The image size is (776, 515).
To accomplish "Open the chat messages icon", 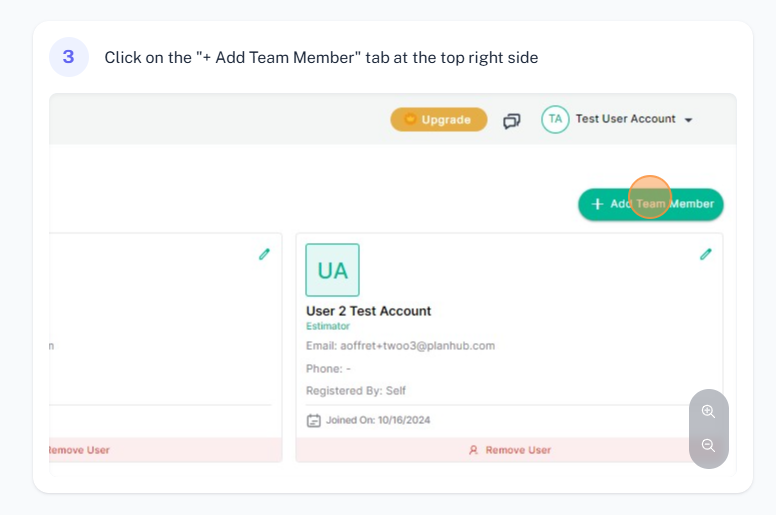I will click(x=512, y=120).
